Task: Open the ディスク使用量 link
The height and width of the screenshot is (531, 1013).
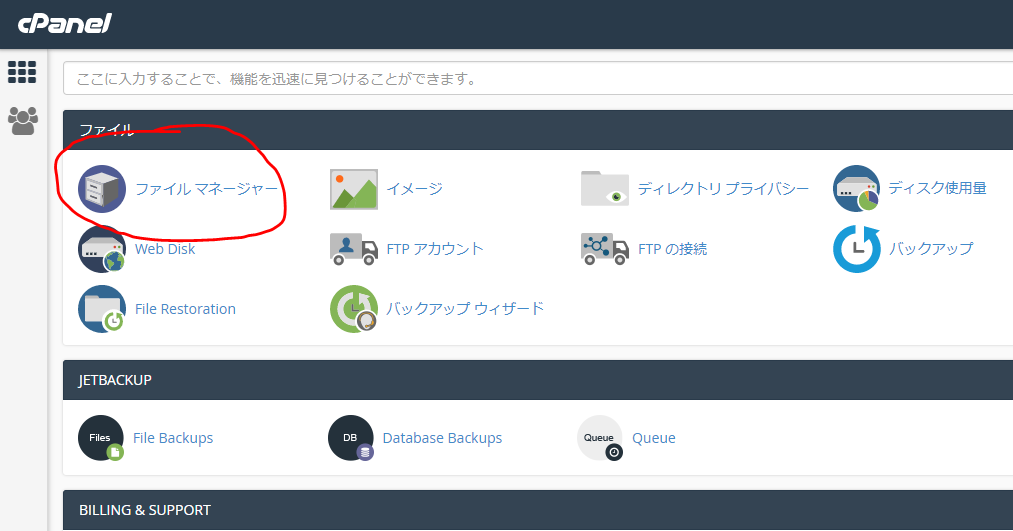Action: (x=937, y=188)
